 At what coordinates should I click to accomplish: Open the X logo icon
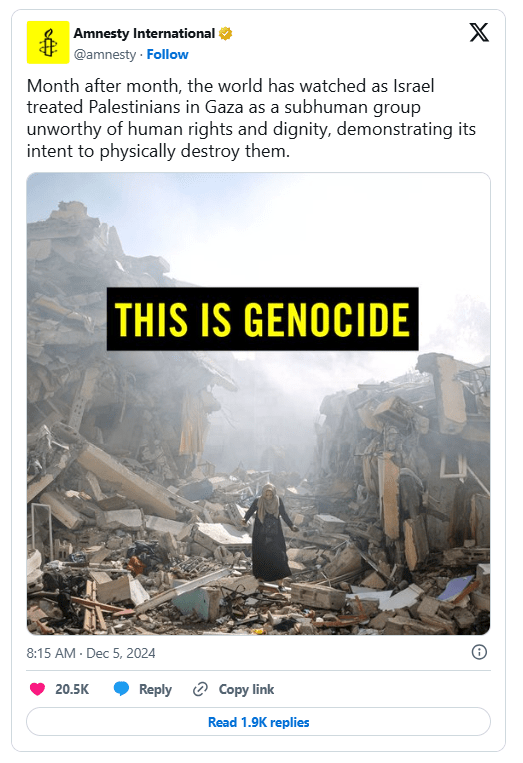pos(479,33)
